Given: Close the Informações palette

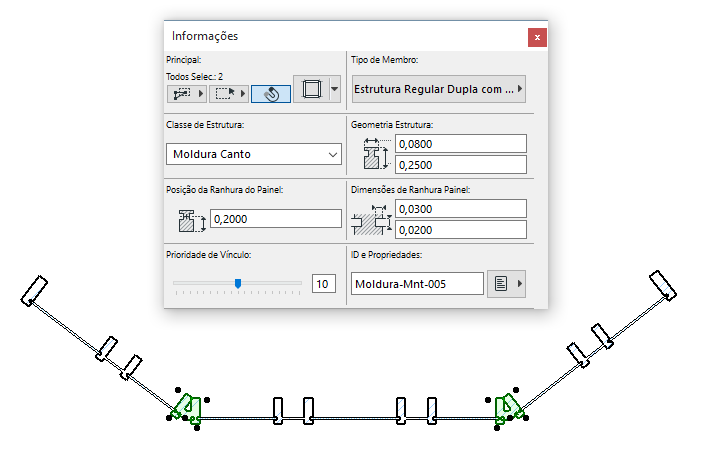Looking at the screenshot, I should 537,37.
